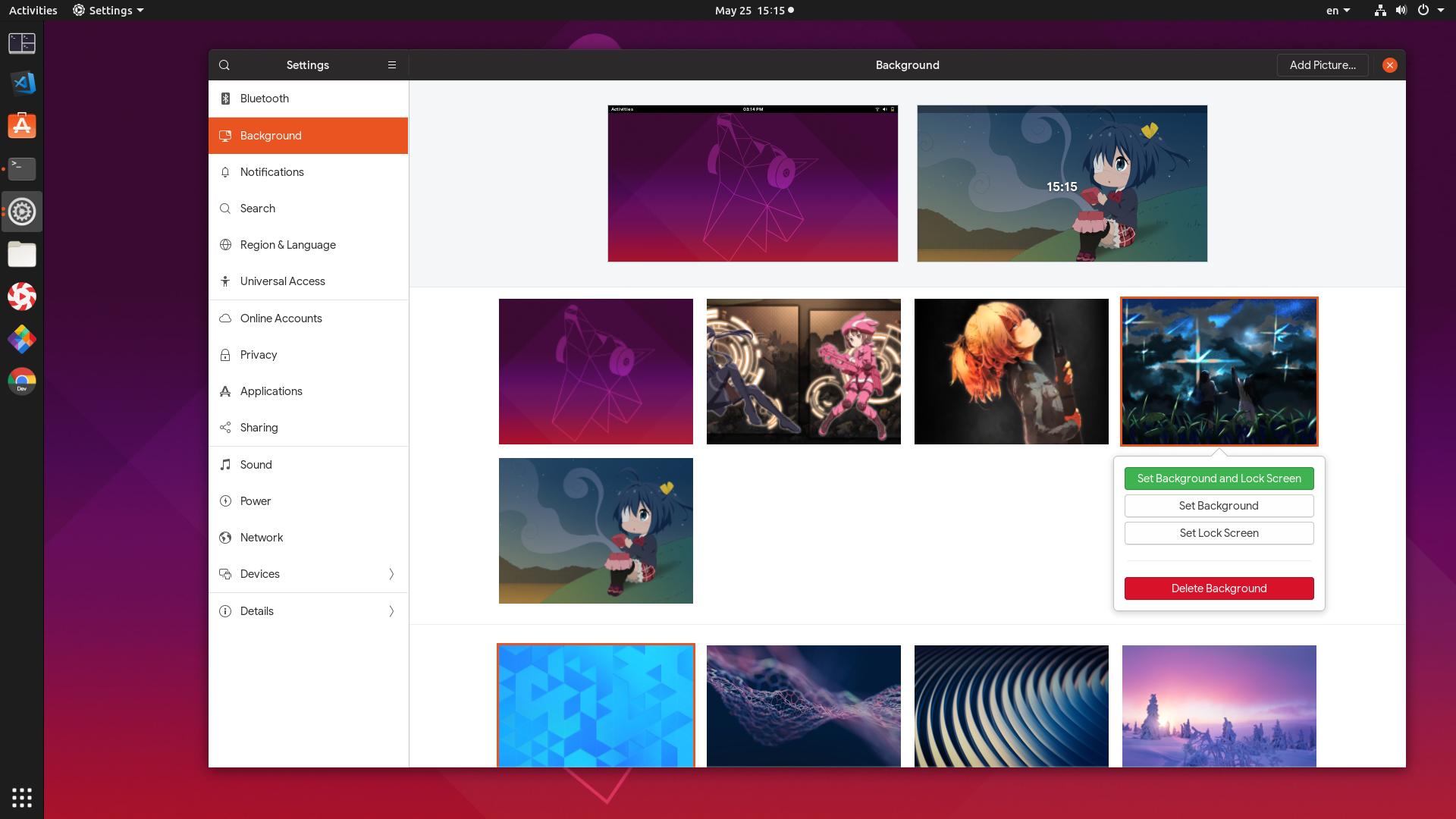Open the Activities overview
The height and width of the screenshot is (819, 1456).
[33, 10]
